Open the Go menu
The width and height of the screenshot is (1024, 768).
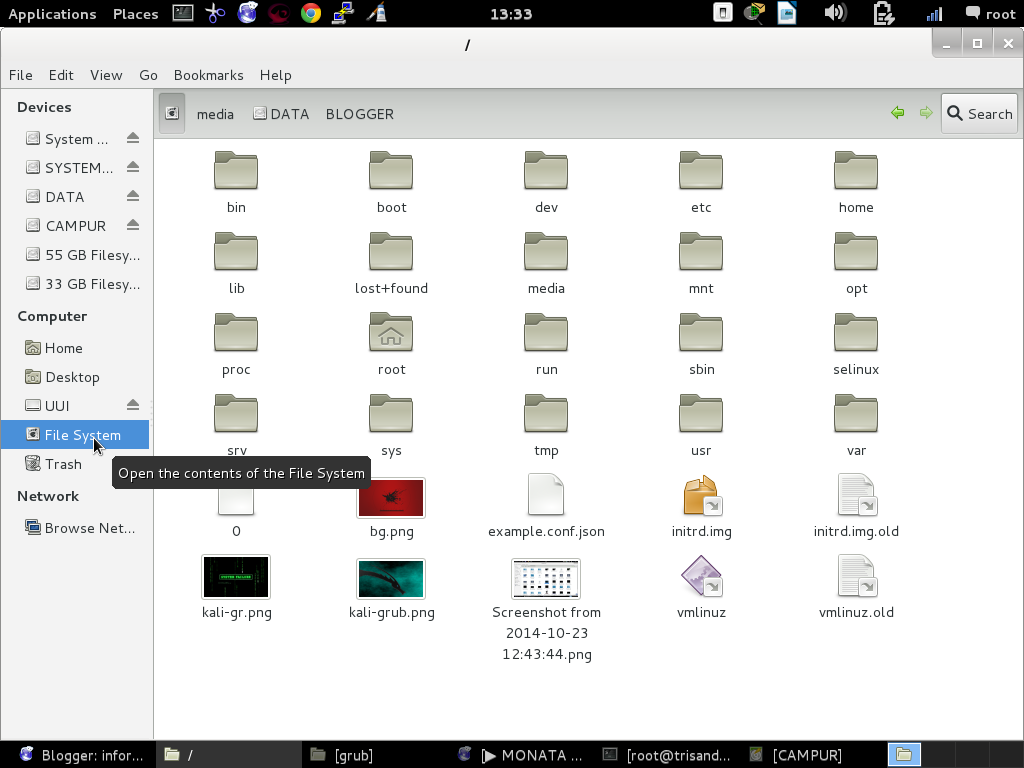(x=148, y=75)
